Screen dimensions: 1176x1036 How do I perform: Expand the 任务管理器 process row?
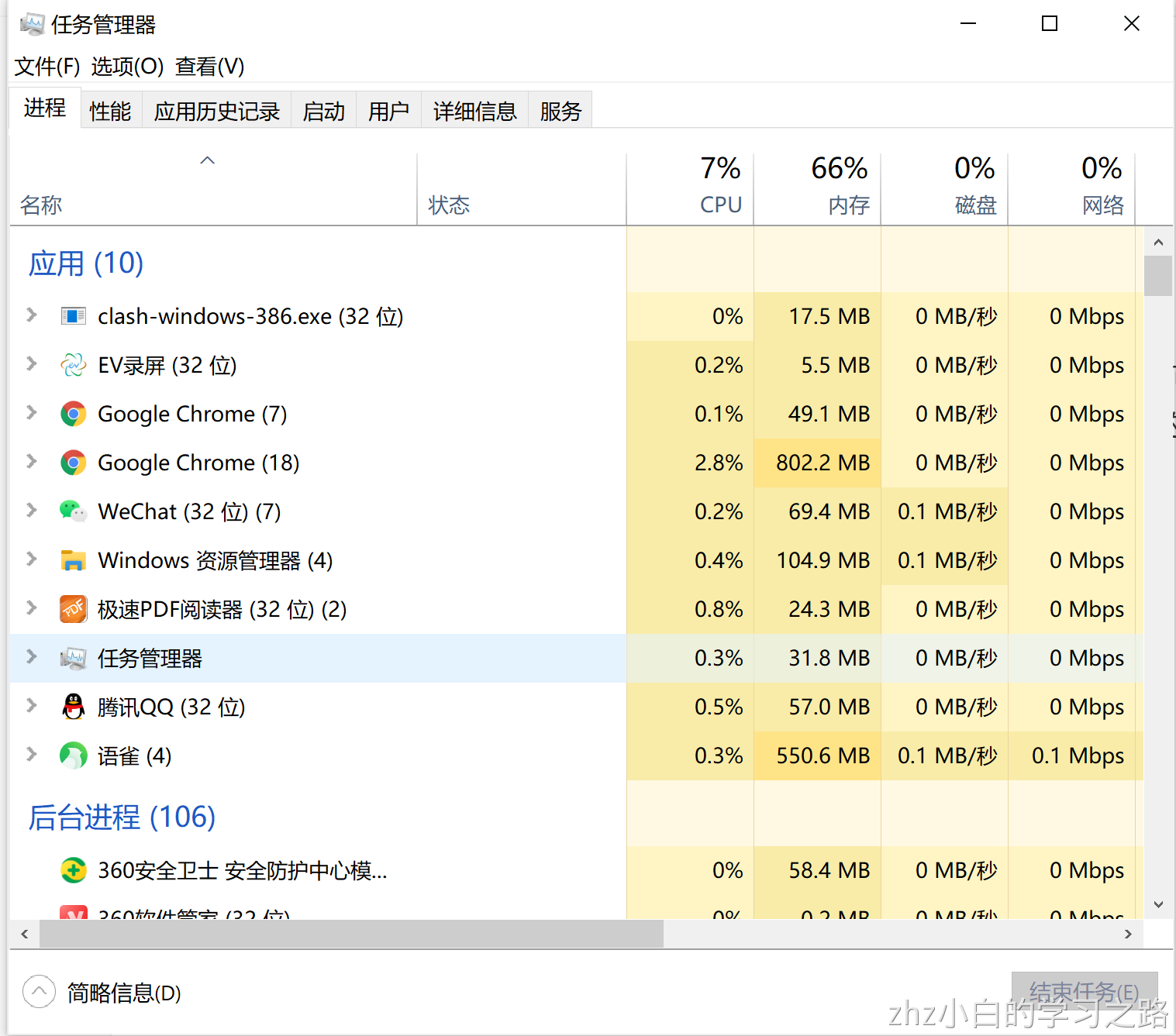point(32,656)
